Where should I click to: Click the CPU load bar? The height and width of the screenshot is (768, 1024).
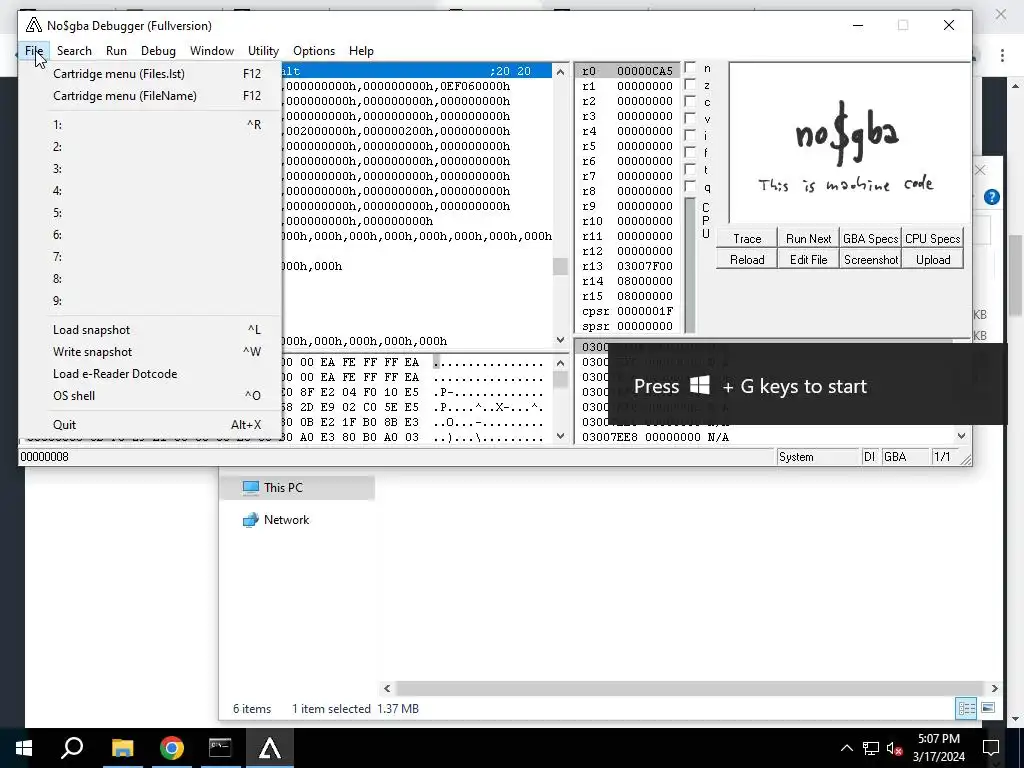[690, 264]
